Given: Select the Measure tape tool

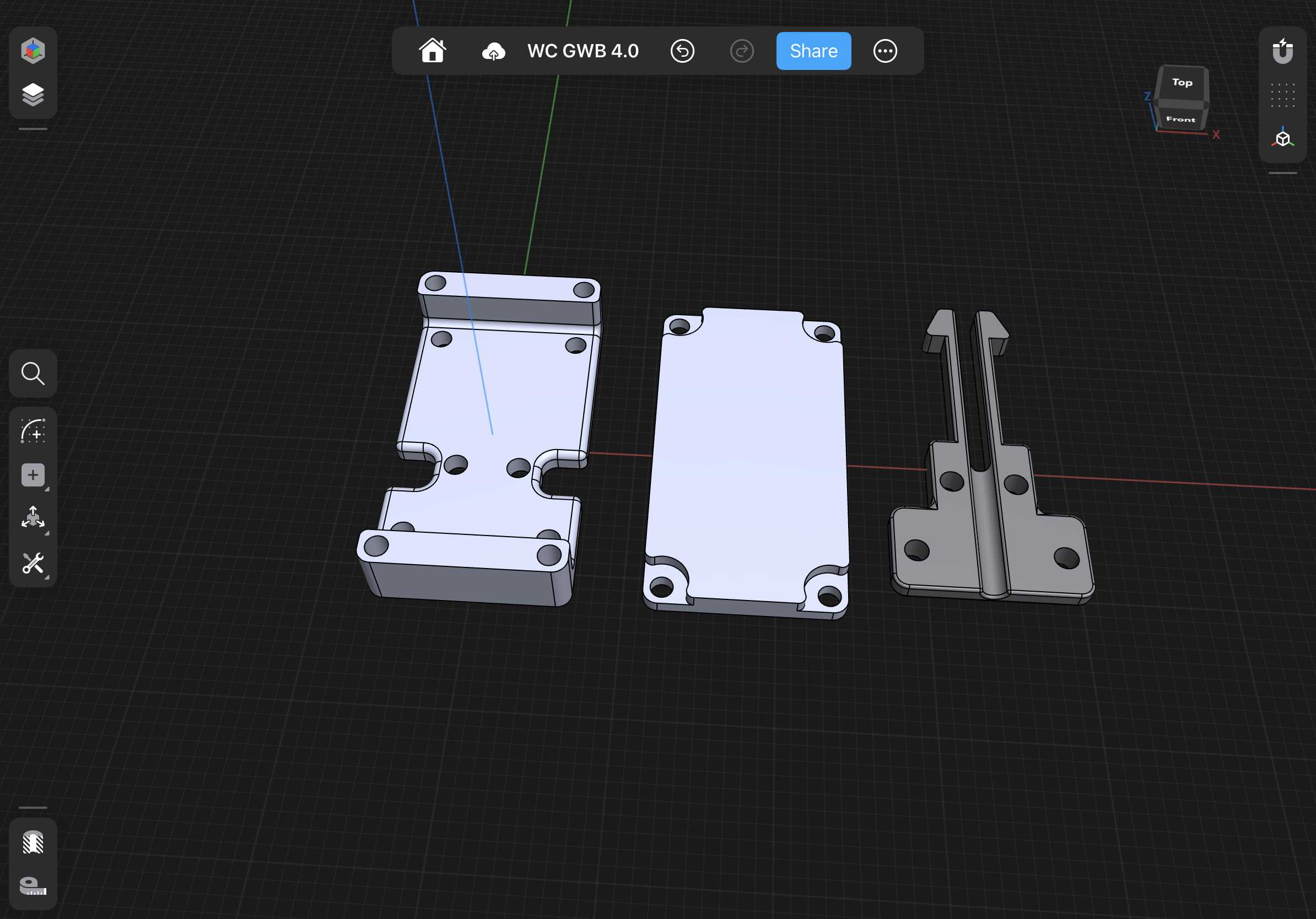Looking at the screenshot, I should [33, 886].
